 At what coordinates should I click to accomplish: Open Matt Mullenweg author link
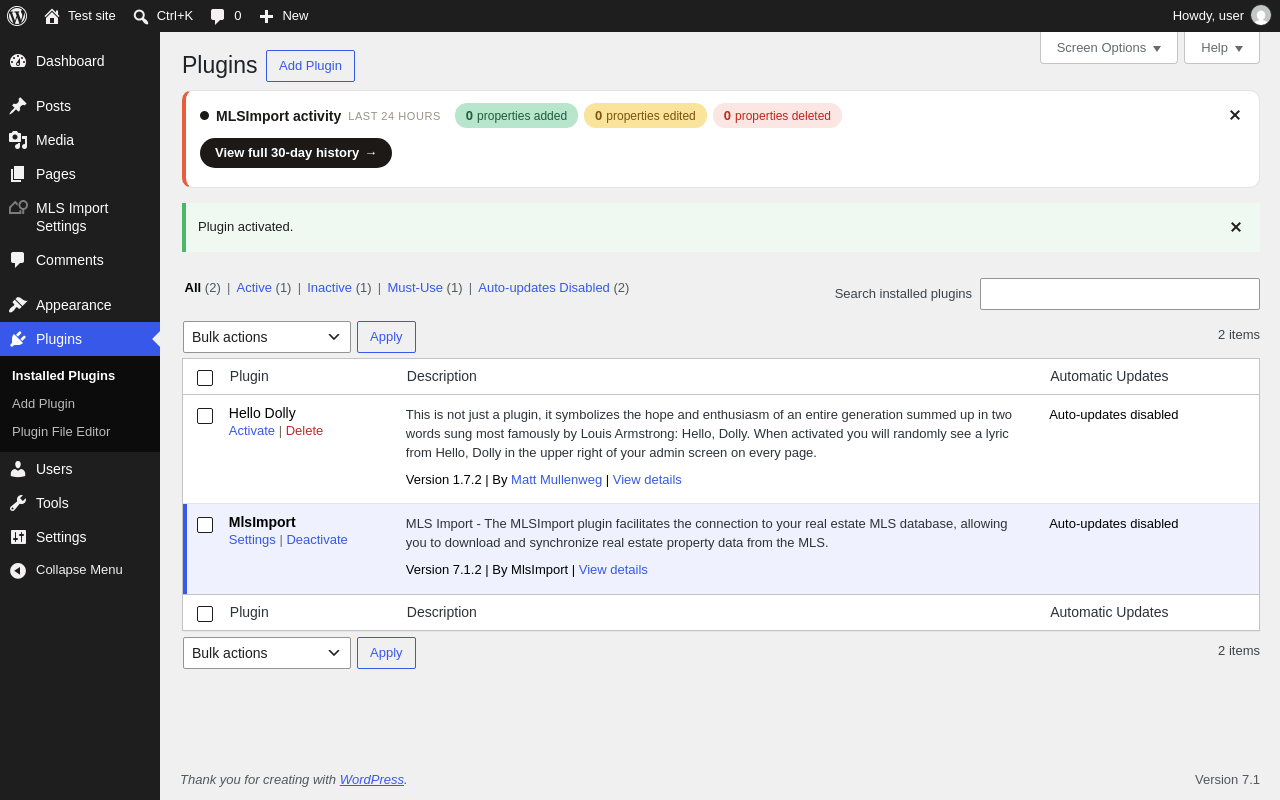coord(556,480)
